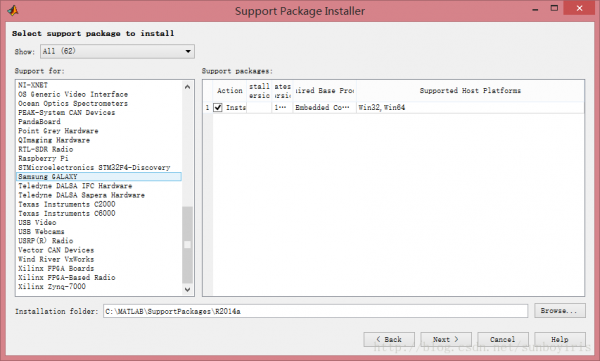Open Help for the installer
Screen dimensions: 600x361
(560, 339)
